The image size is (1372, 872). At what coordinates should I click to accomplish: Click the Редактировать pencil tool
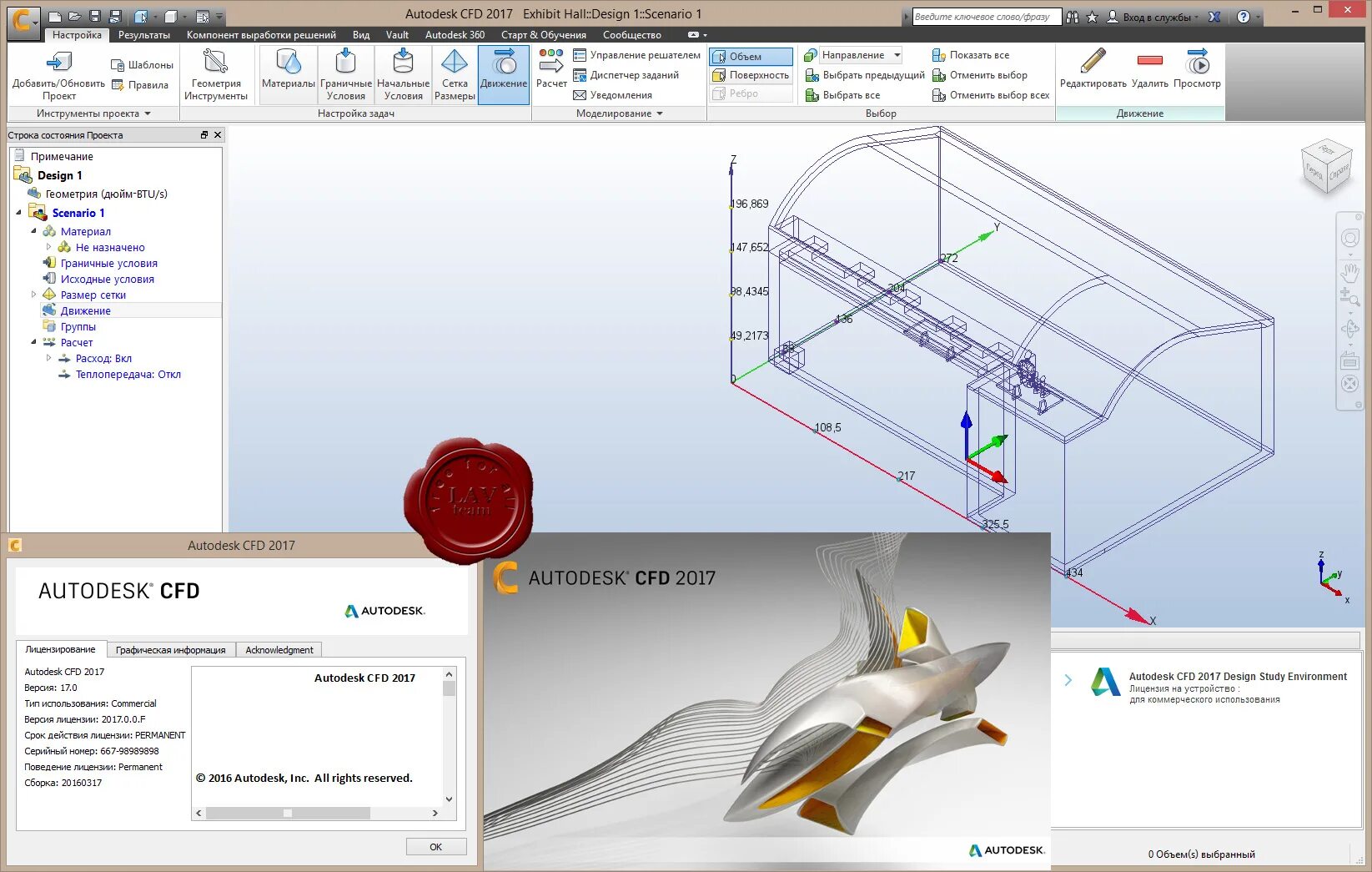(1093, 68)
